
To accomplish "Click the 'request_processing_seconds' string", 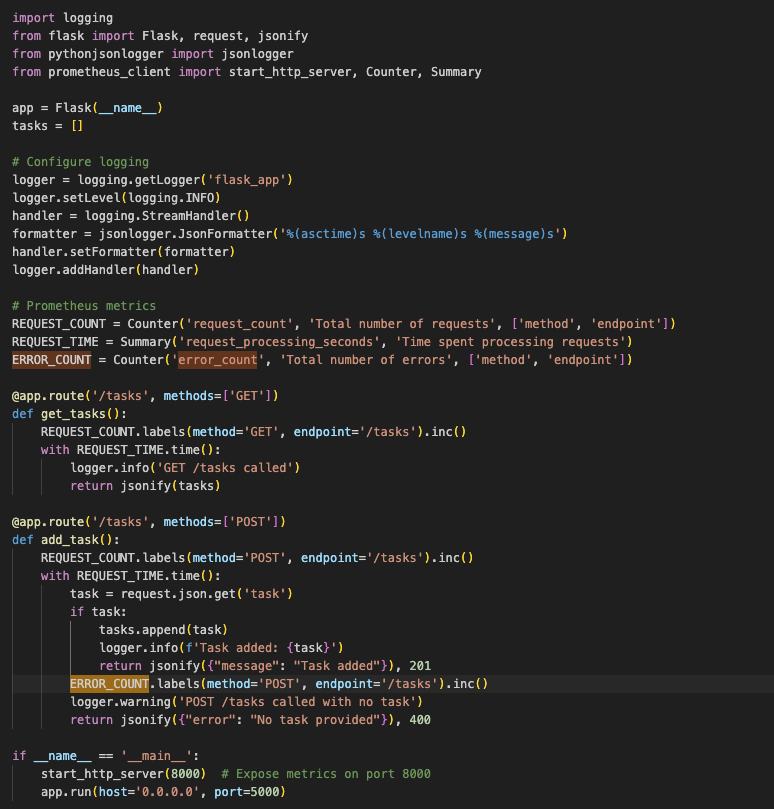I will [280, 342].
